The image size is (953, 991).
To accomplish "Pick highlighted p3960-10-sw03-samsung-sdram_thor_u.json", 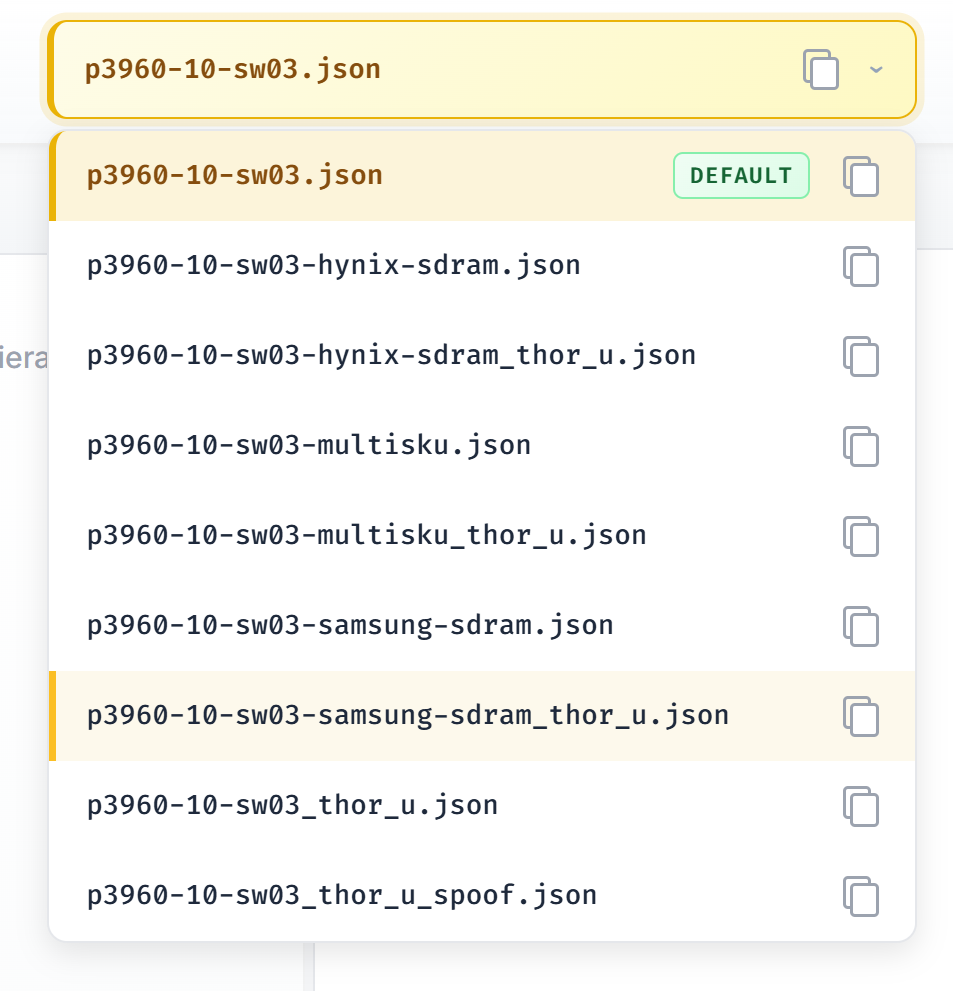I will point(482,716).
